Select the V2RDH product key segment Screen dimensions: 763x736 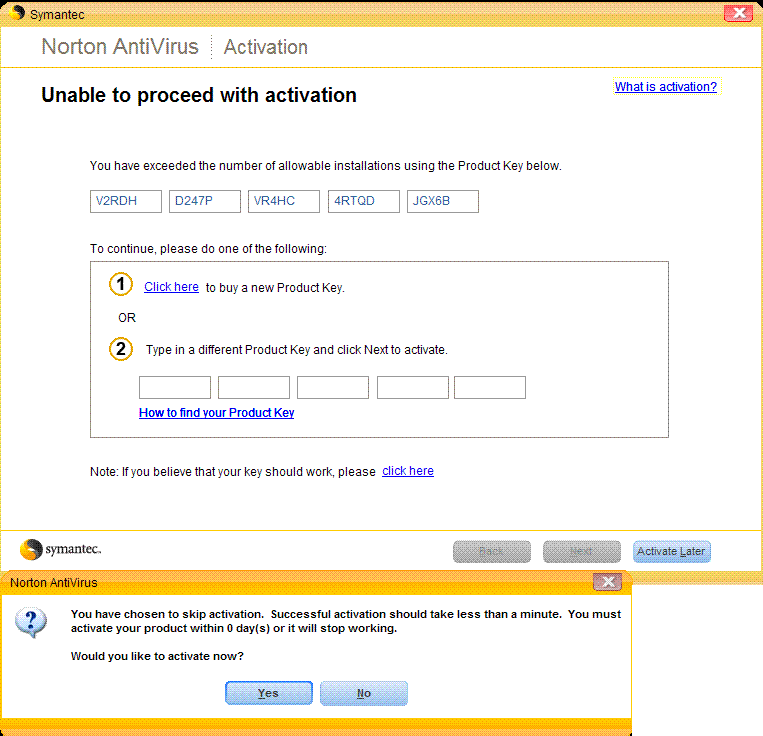[x=126, y=201]
